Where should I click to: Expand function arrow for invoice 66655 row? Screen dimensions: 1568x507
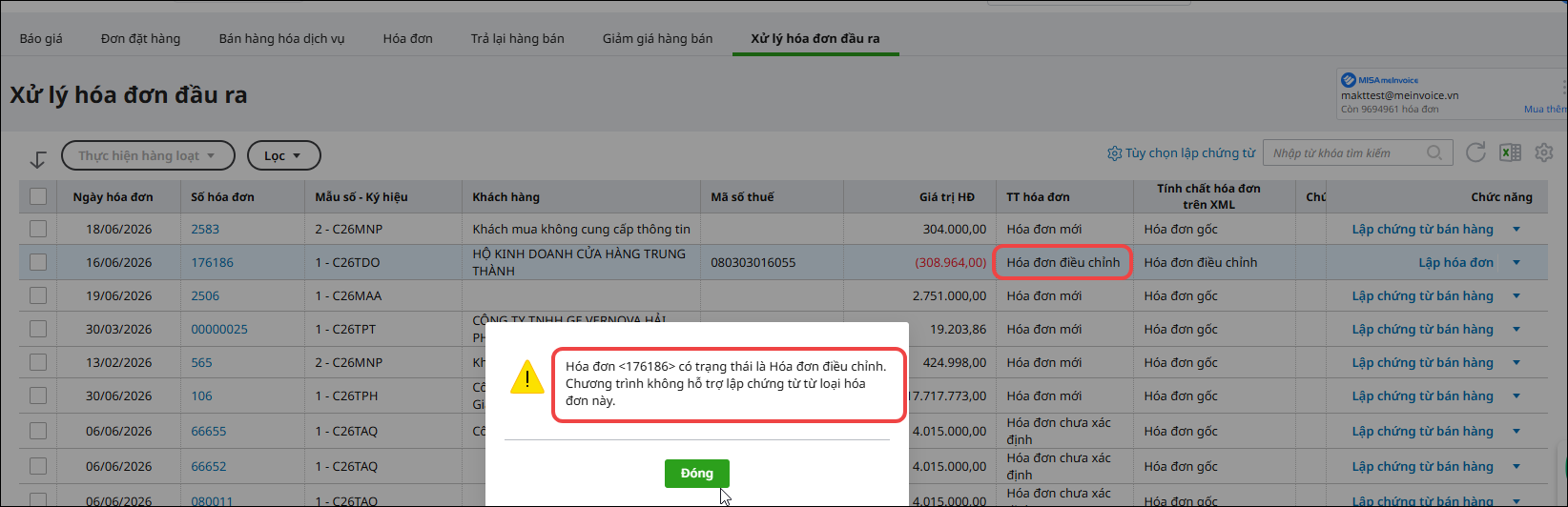click(x=1516, y=431)
